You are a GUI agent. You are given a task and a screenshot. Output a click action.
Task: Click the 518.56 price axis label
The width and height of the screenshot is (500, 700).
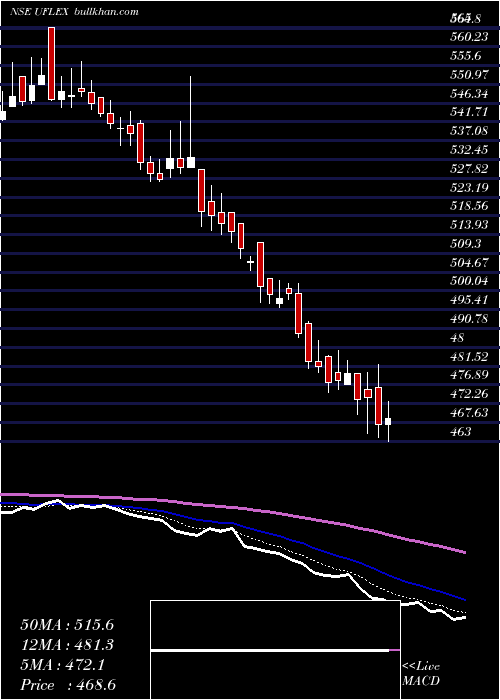coord(468,207)
